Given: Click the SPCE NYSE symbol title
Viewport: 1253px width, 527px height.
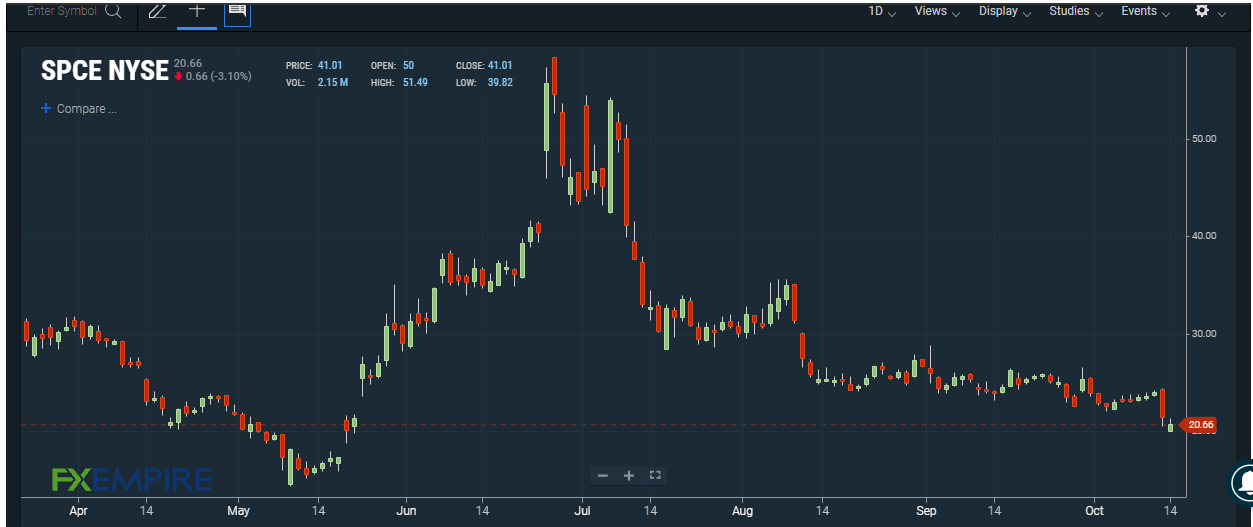Looking at the screenshot, I should 105,71.
